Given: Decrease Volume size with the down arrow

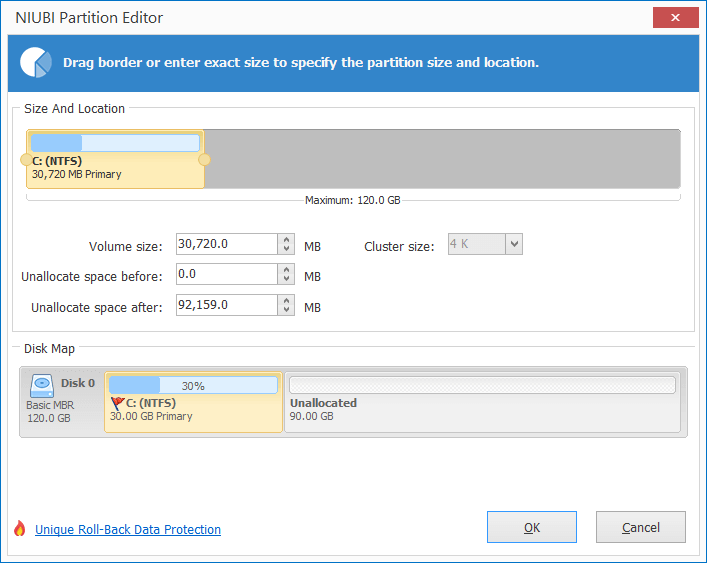Looking at the screenshot, I should 286,249.
